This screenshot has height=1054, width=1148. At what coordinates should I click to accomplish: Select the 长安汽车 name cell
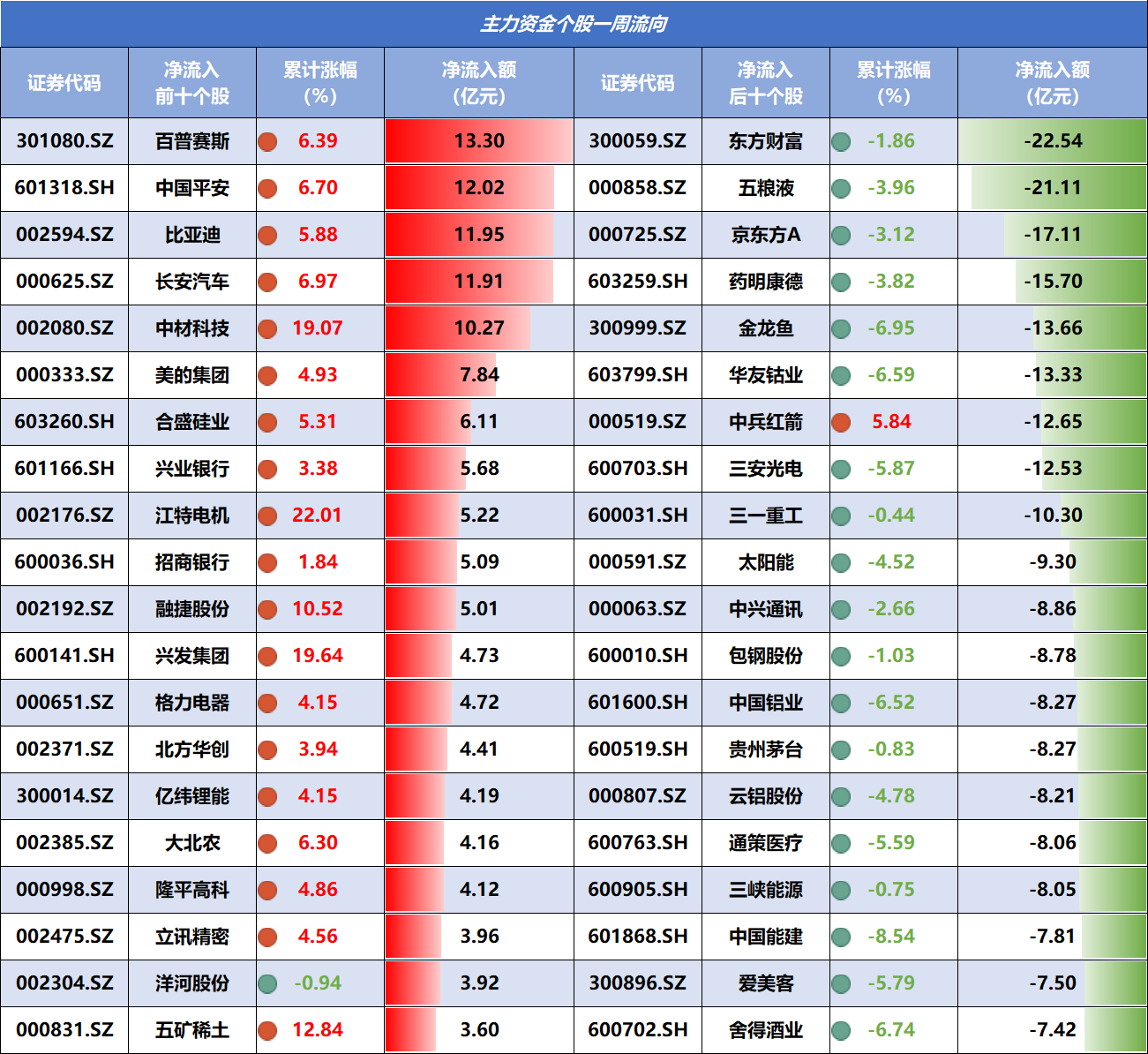click(x=192, y=282)
